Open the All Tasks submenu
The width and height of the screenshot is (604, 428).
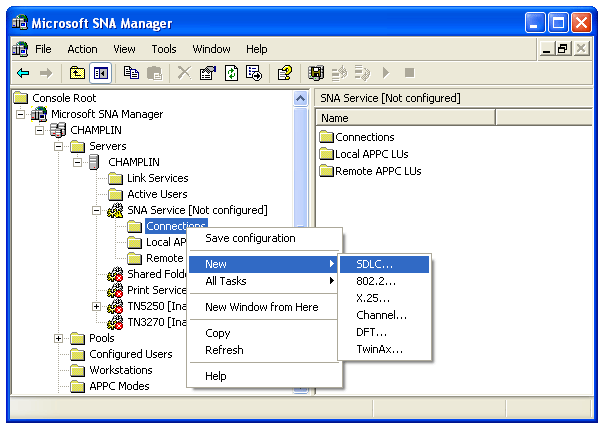tap(265, 281)
